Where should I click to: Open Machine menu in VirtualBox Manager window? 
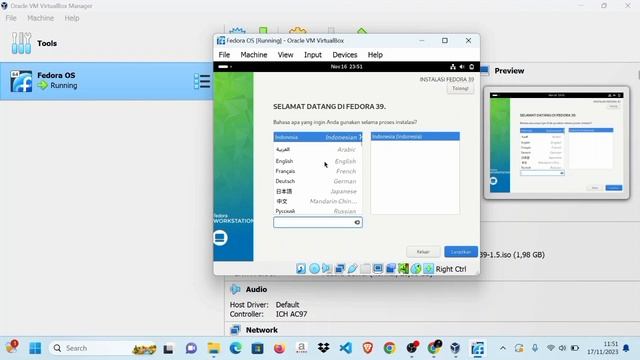(40, 18)
